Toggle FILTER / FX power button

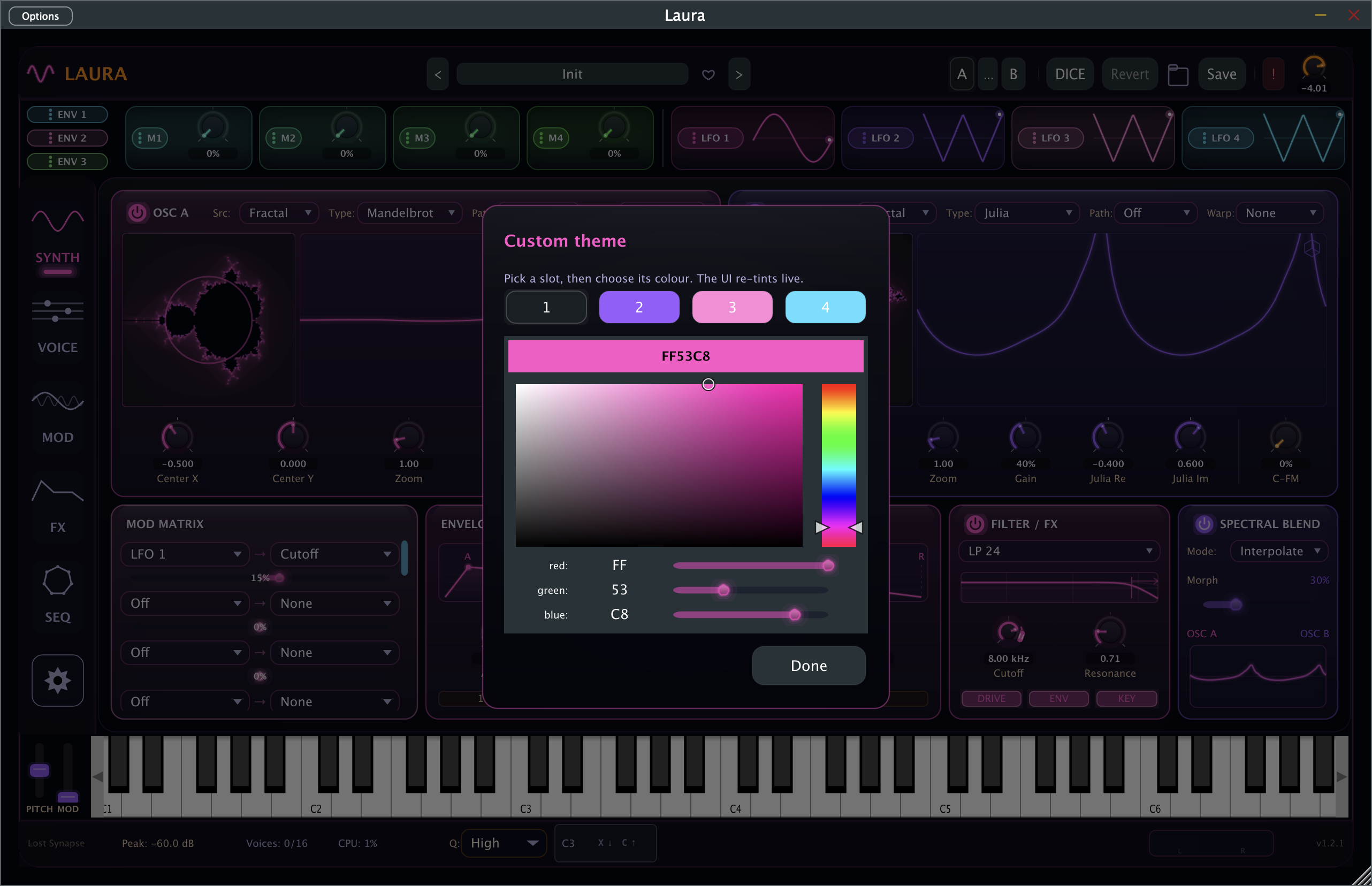[974, 524]
